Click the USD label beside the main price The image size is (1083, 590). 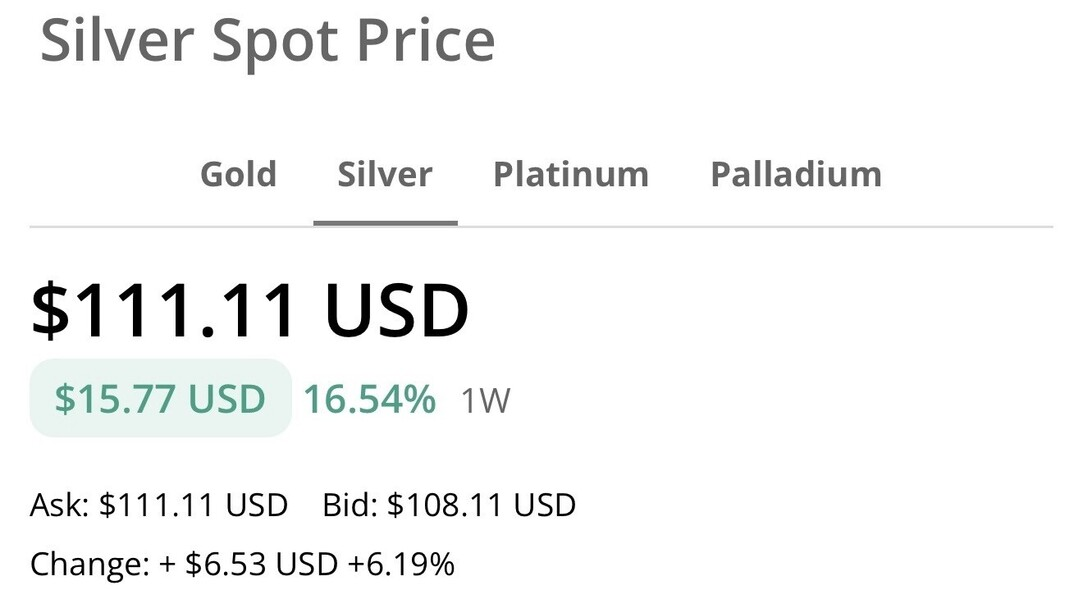tap(397, 309)
